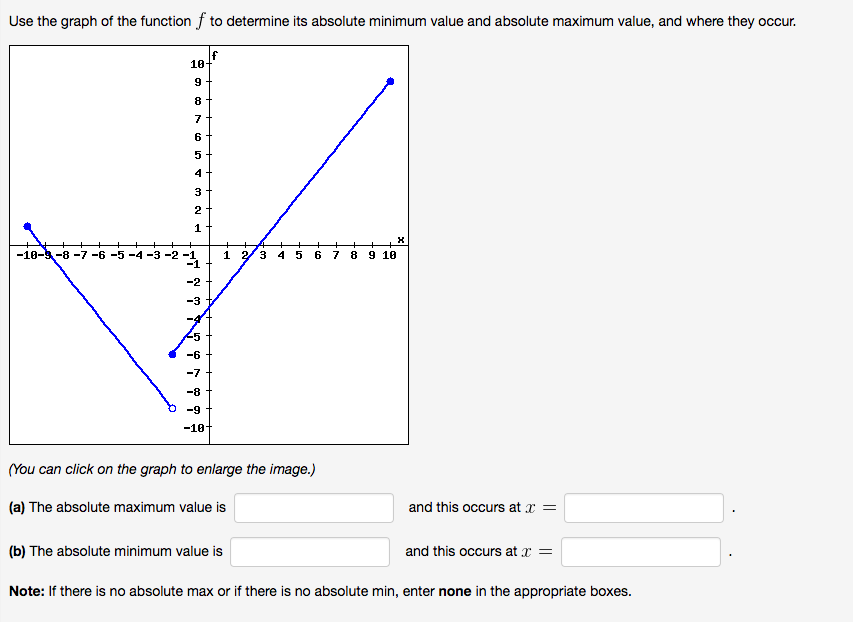Click the bold word 'none' in the note
Viewport: 853px width, 622px height.
(x=455, y=591)
